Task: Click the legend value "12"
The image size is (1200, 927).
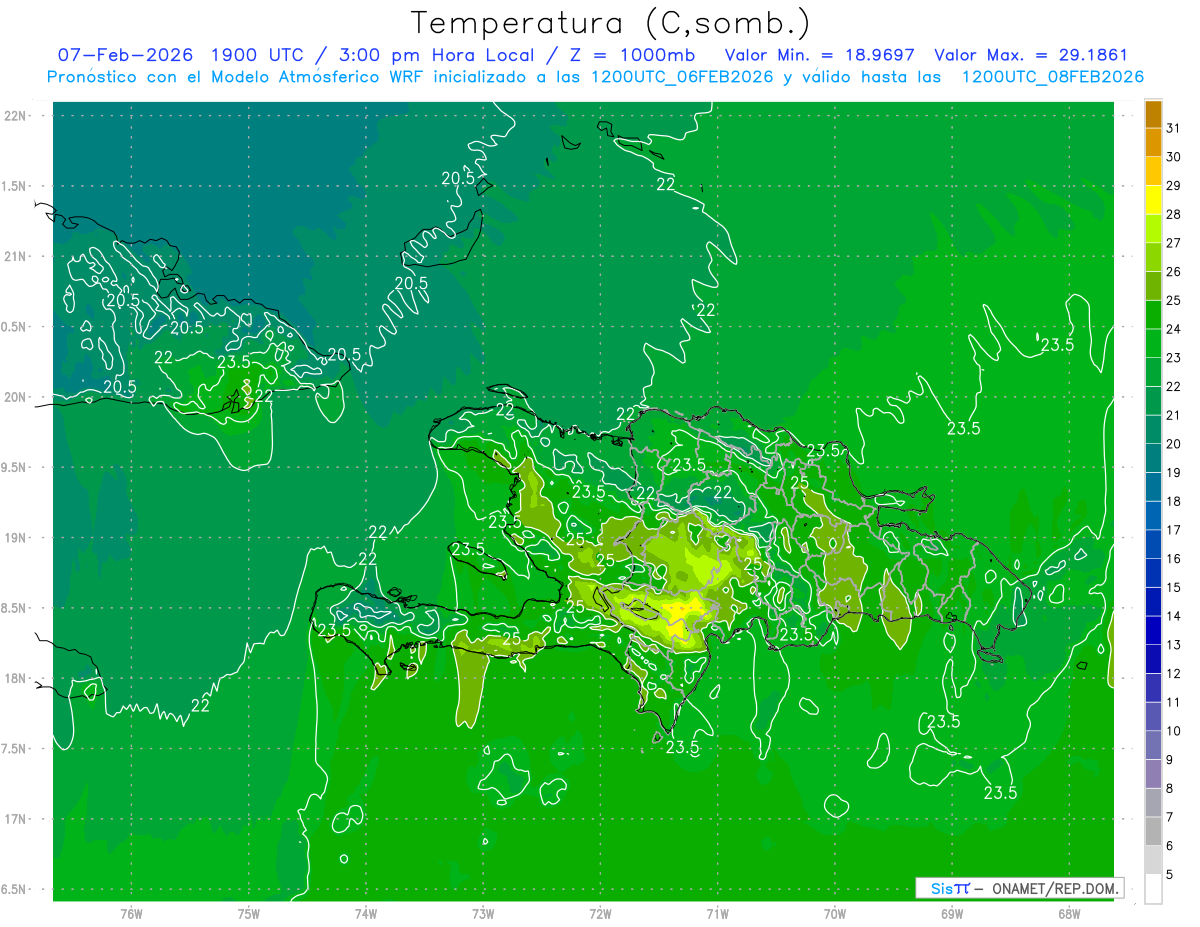Action: pos(1173,674)
